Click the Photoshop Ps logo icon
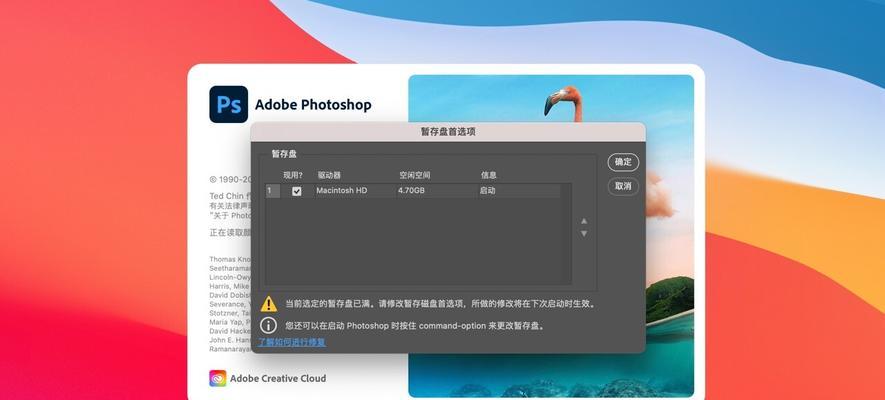The height and width of the screenshot is (400, 885). (x=229, y=104)
